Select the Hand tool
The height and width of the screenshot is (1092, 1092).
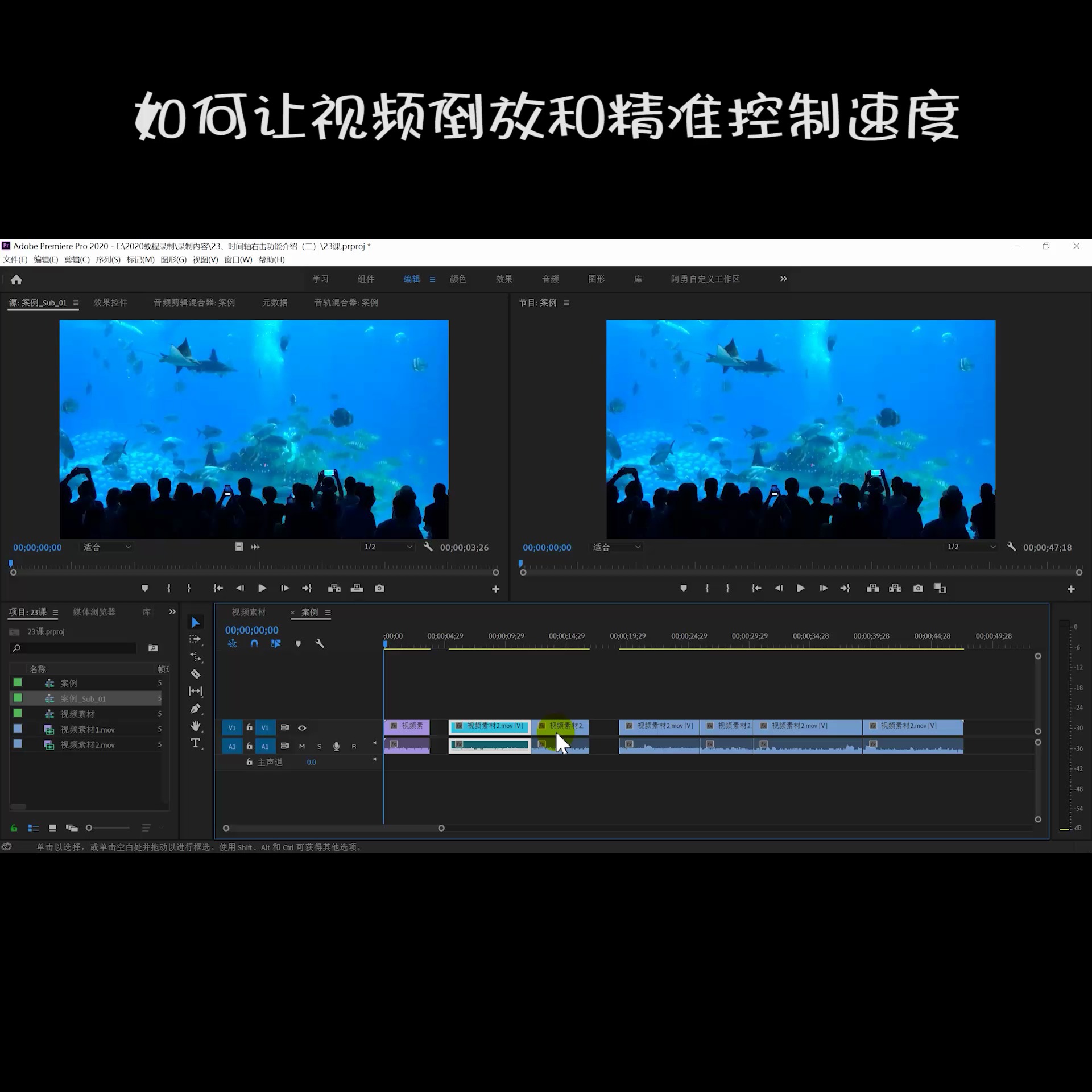point(196,726)
